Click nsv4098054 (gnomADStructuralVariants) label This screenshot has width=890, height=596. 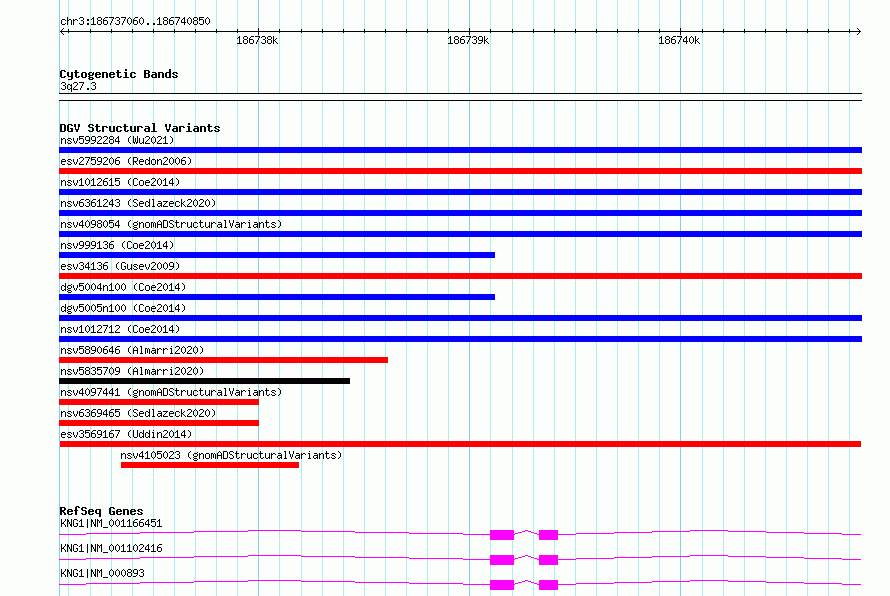(x=171, y=224)
